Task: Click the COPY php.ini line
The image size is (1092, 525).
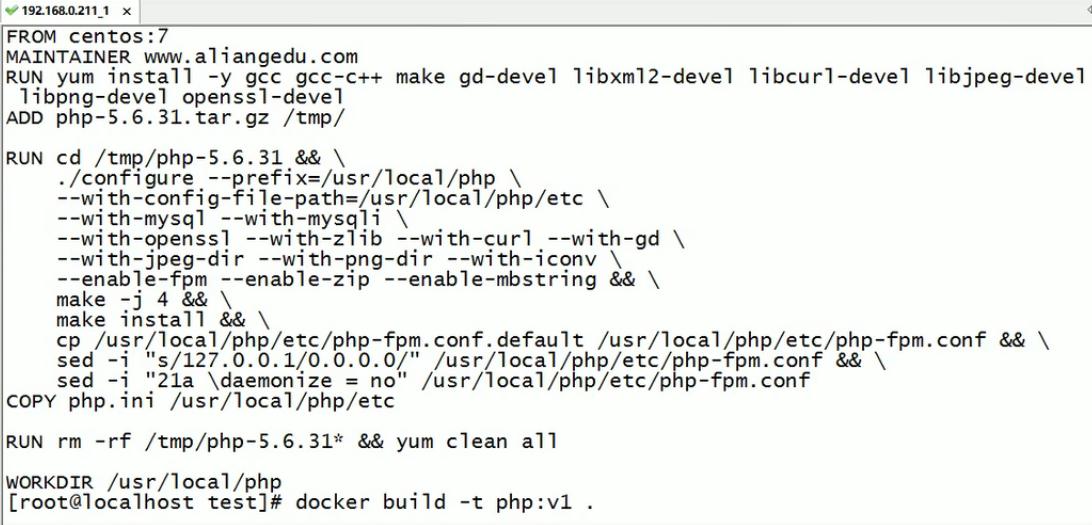Action: pos(200,402)
